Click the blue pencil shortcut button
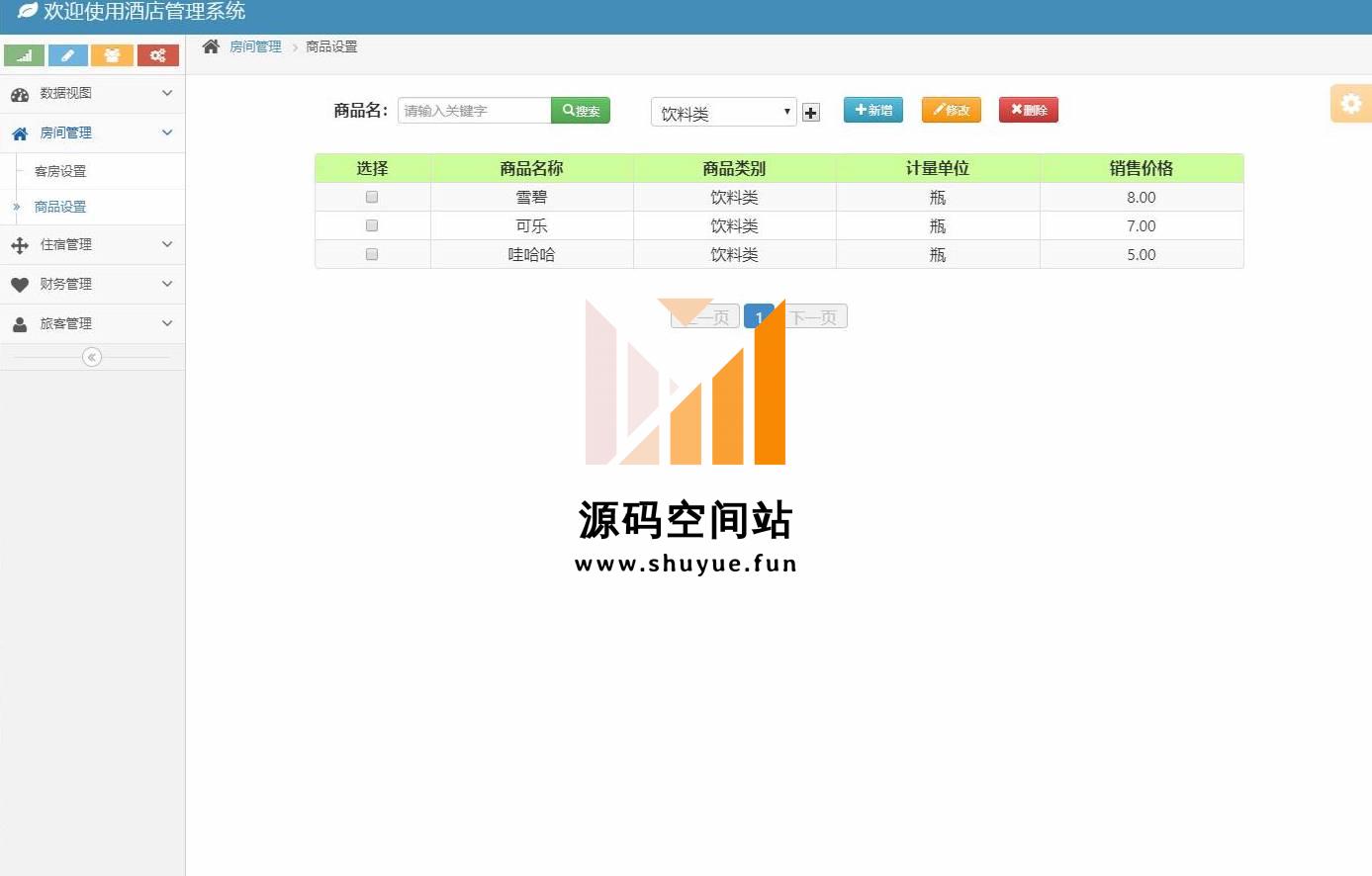The height and width of the screenshot is (876, 1372). coord(68,55)
